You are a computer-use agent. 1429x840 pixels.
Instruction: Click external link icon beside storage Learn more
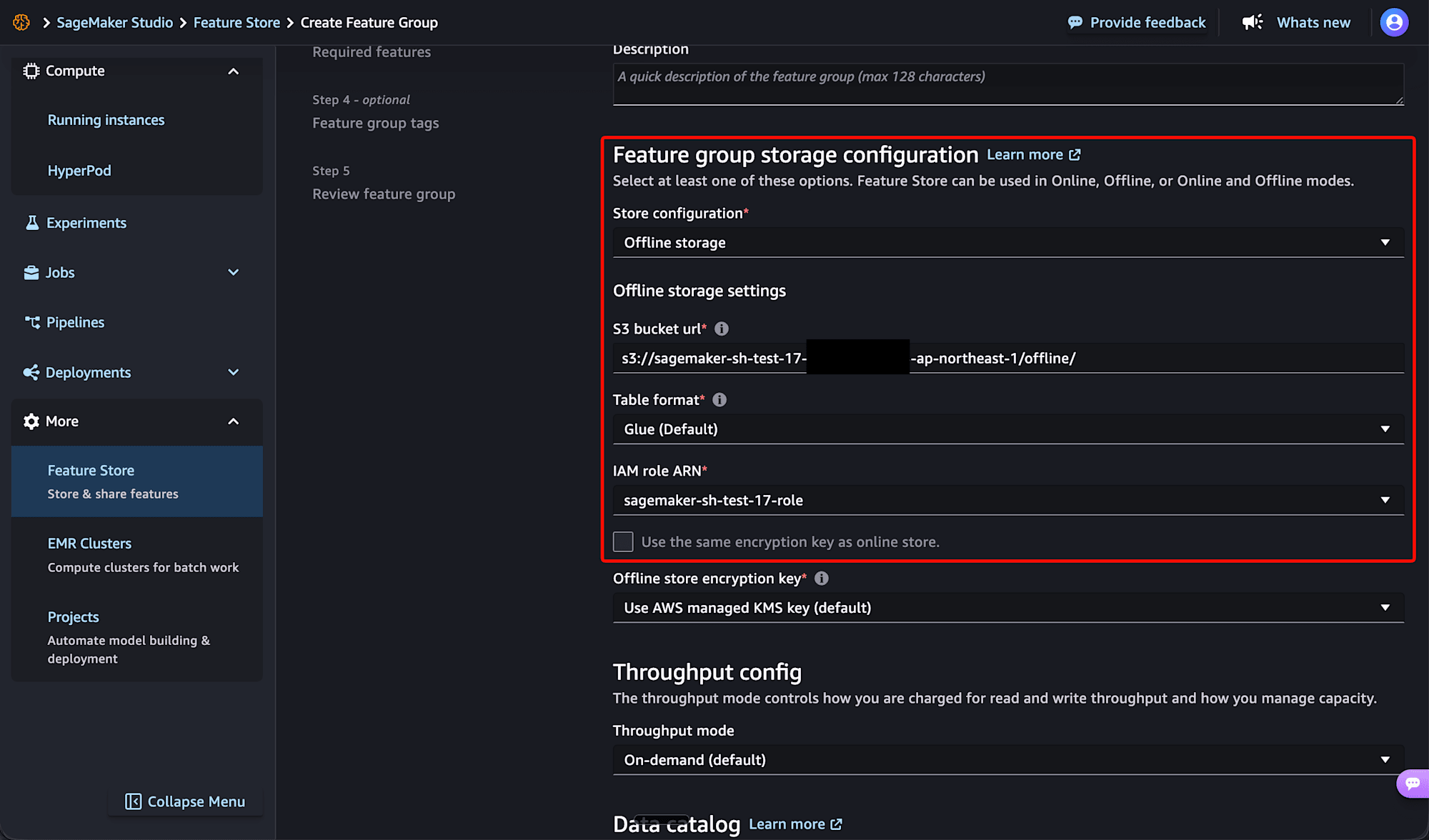point(1075,155)
